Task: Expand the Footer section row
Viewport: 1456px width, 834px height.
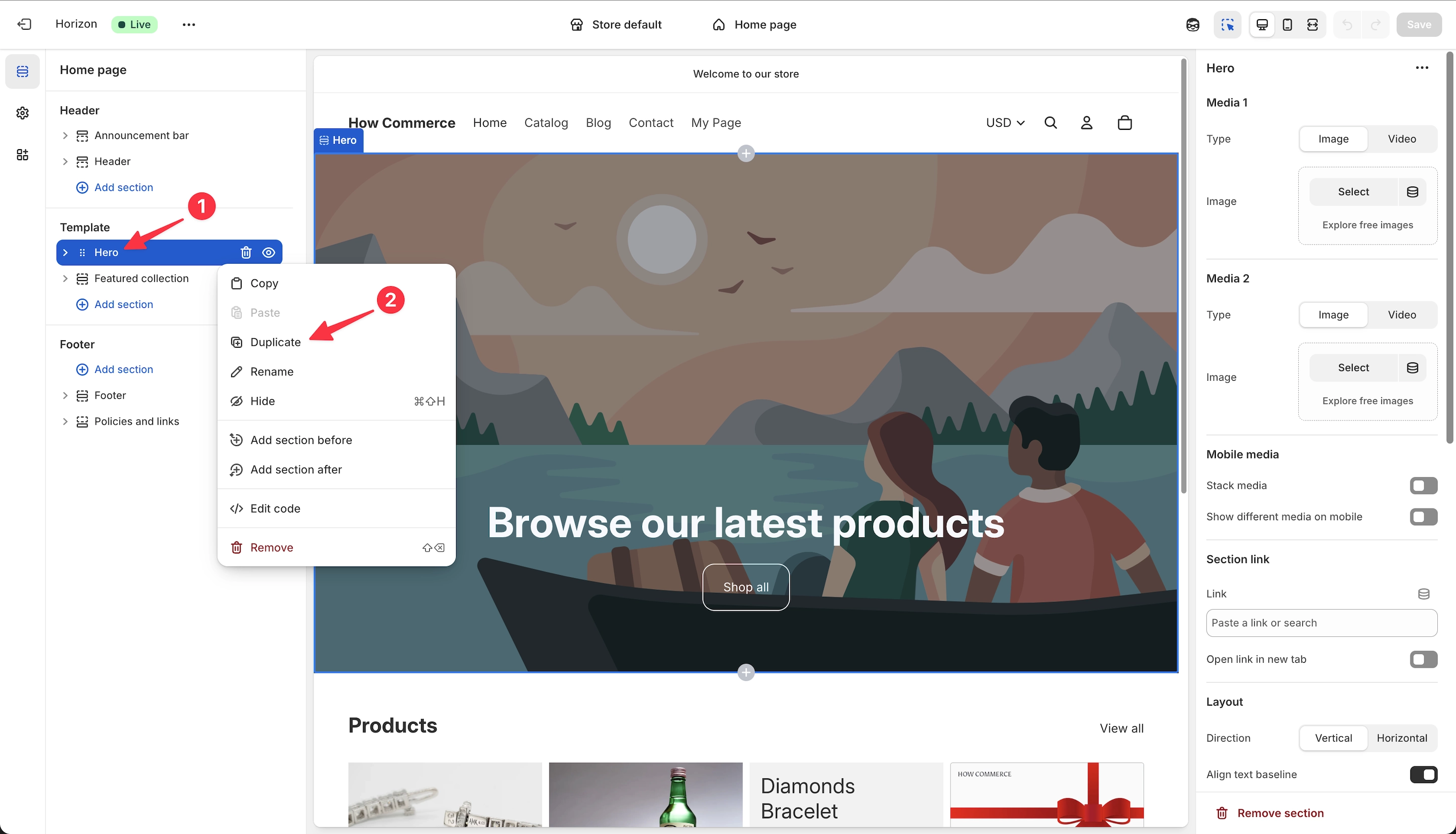Action: tap(65, 396)
